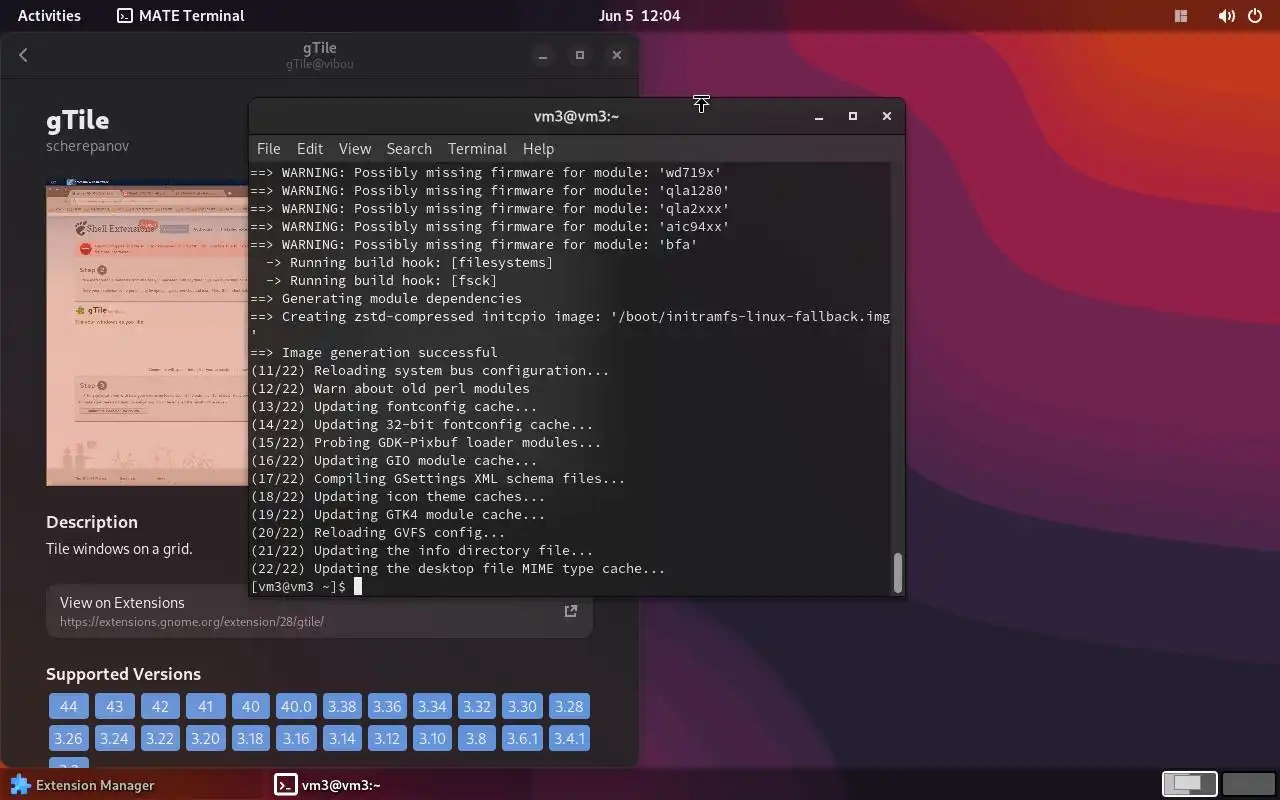Click the terminal prompt line [vm3@vm3 ~]$

(298, 586)
